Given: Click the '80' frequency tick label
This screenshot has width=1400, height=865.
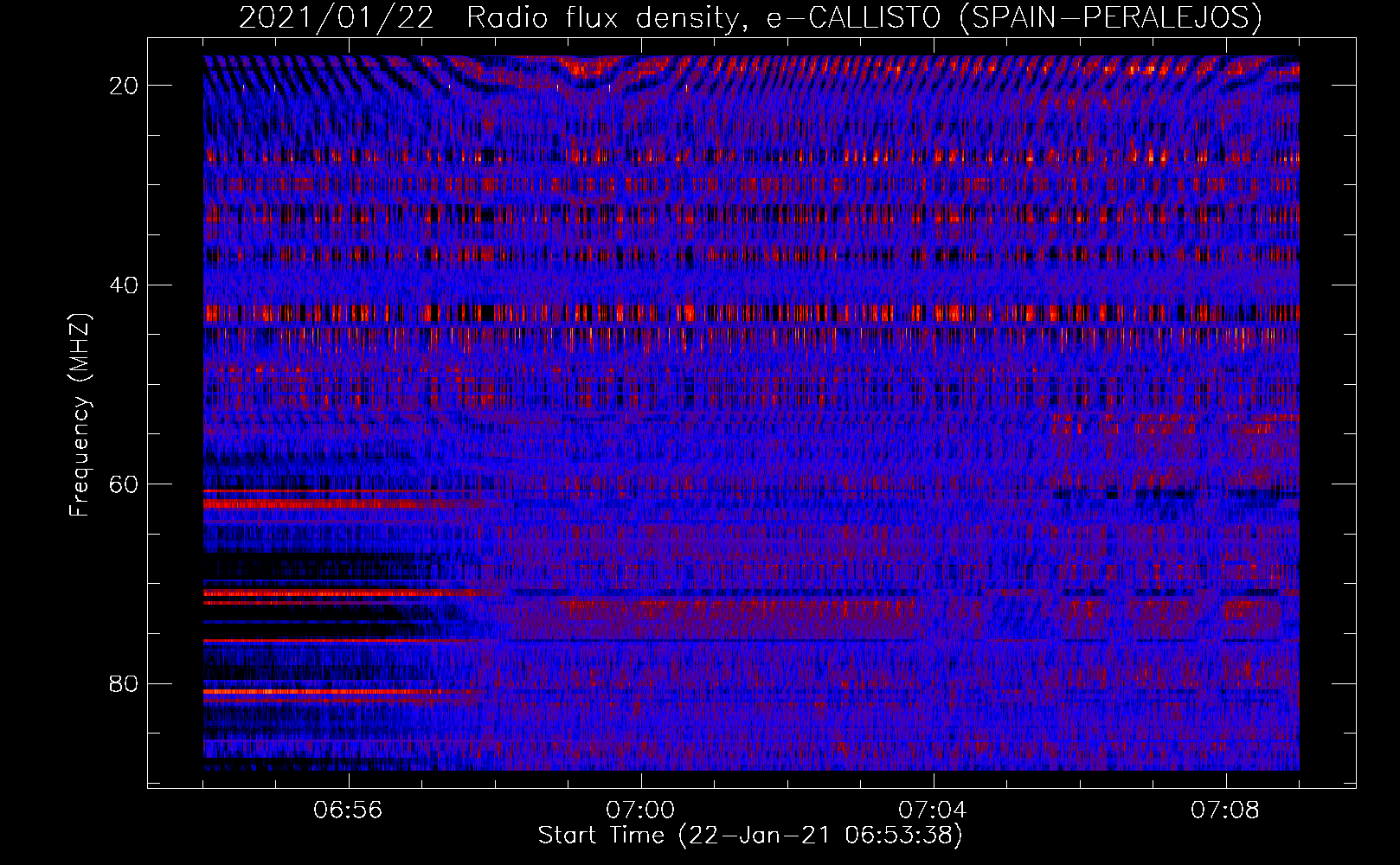Looking at the screenshot, I should point(124,684).
